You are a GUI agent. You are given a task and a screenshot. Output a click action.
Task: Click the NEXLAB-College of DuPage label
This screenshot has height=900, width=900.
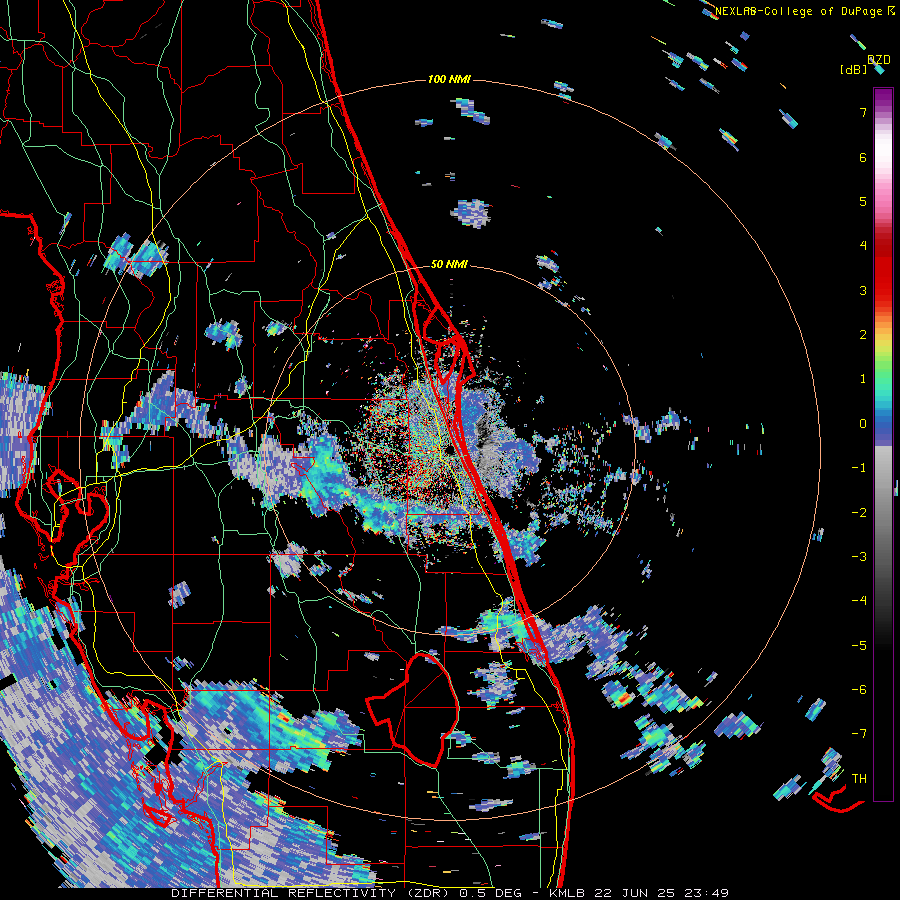pyautogui.click(x=800, y=11)
